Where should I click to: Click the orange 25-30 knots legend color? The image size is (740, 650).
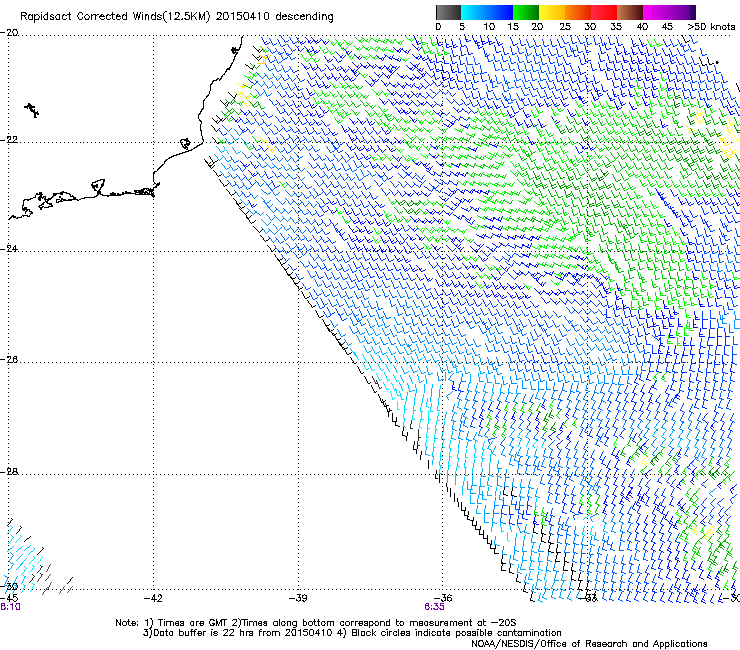coord(578,12)
